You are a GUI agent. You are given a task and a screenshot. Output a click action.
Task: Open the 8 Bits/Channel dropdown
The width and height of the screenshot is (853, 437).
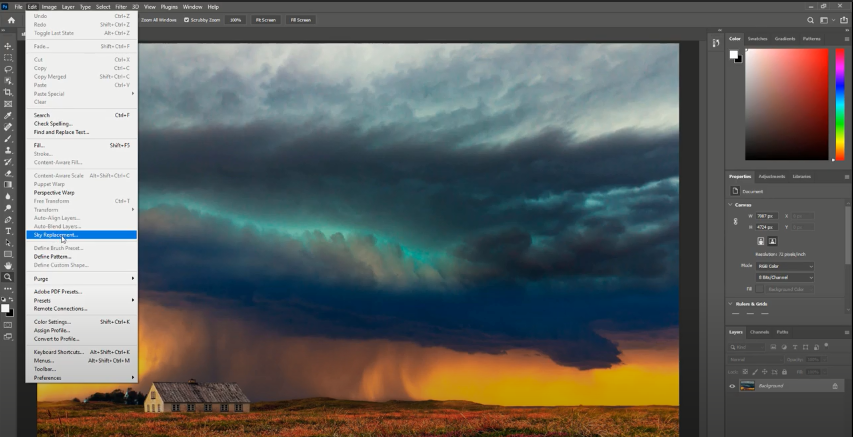coord(785,277)
